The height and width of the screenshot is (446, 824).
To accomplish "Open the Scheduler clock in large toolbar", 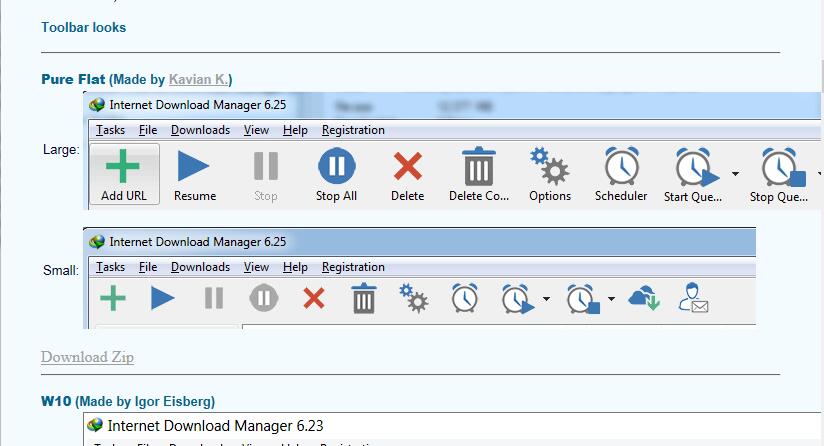I will [x=622, y=166].
